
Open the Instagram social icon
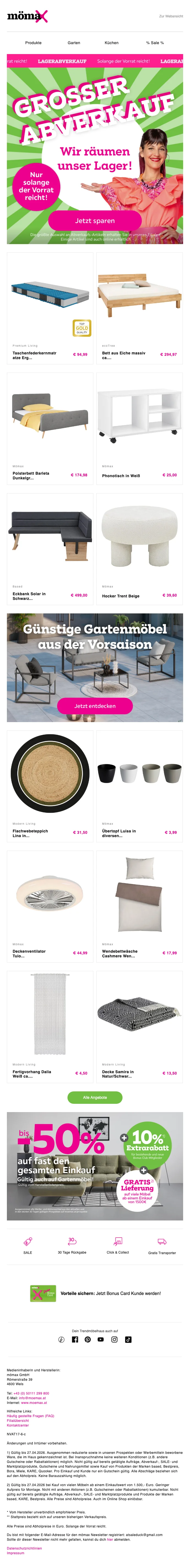114,1339
